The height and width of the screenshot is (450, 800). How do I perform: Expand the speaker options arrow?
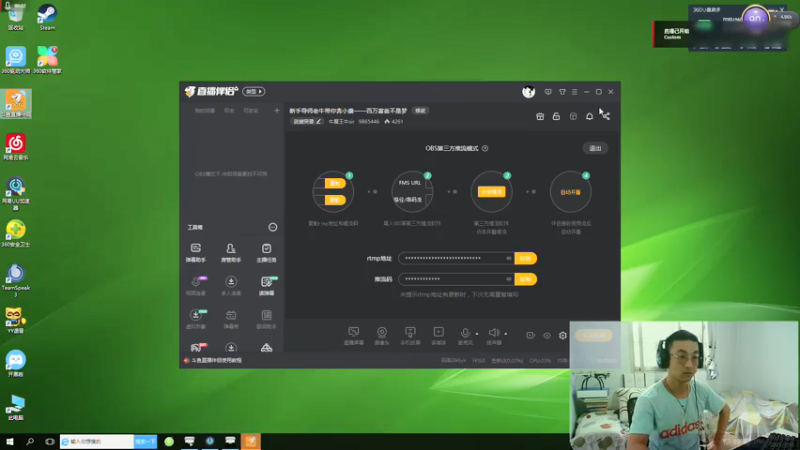(x=506, y=334)
